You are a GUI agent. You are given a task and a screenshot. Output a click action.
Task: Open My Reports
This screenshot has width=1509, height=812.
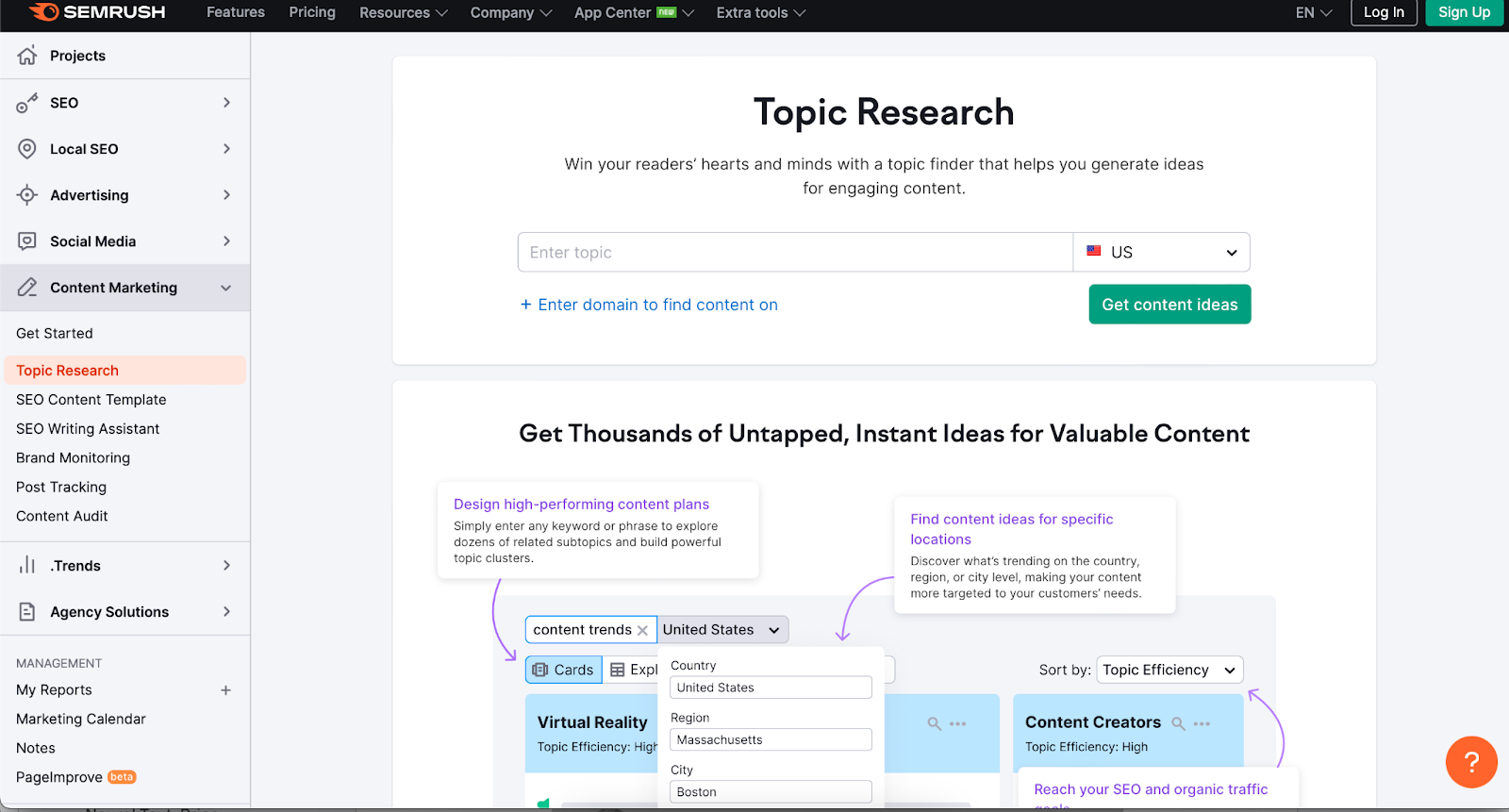54,690
